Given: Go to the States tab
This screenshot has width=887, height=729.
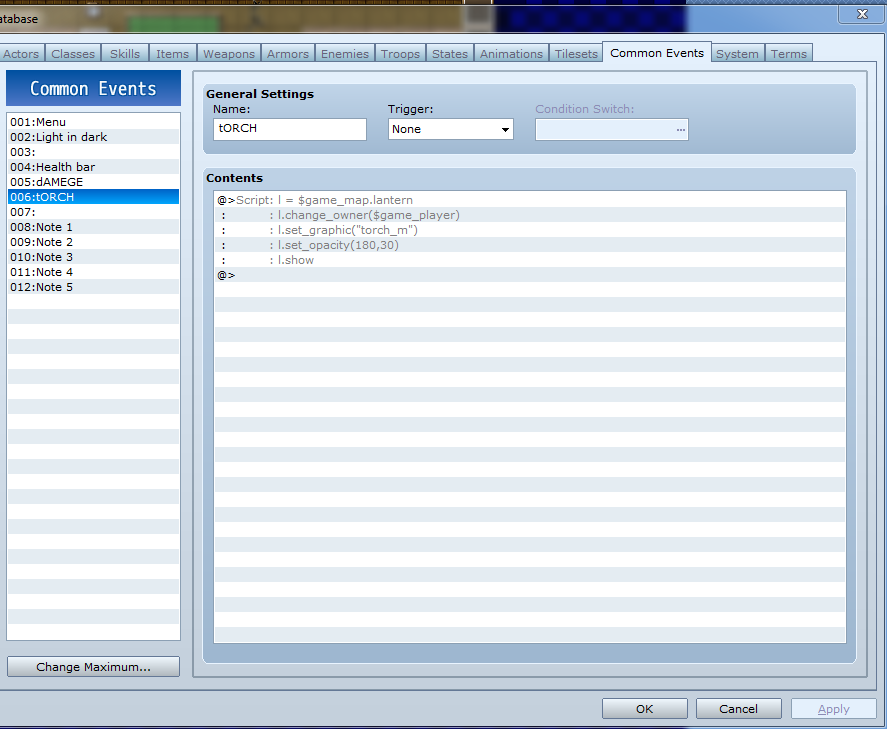Looking at the screenshot, I should pyautogui.click(x=450, y=54).
